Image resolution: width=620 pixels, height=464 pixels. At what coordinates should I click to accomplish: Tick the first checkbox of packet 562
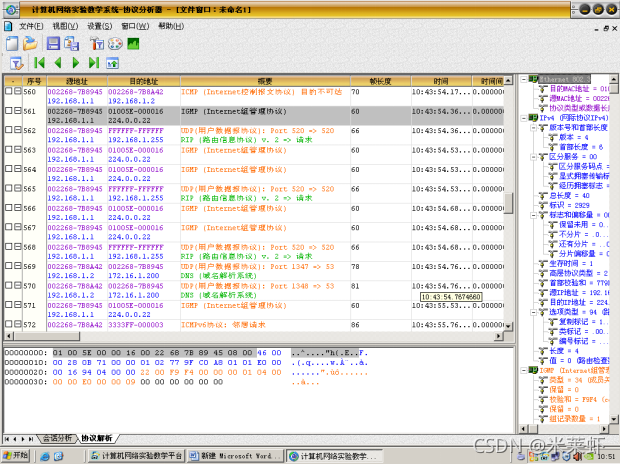click(9, 130)
